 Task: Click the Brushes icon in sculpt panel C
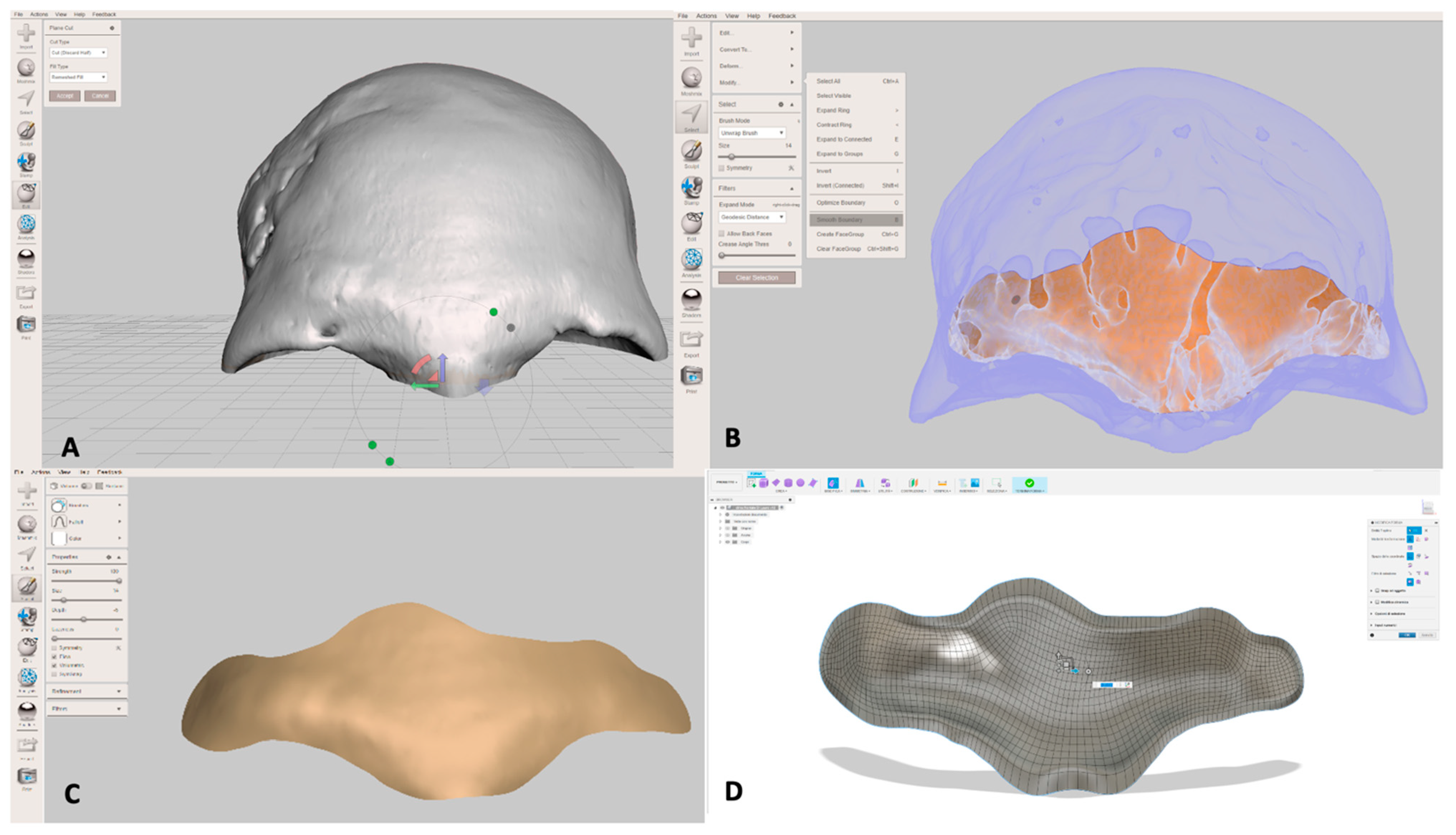[x=59, y=505]
